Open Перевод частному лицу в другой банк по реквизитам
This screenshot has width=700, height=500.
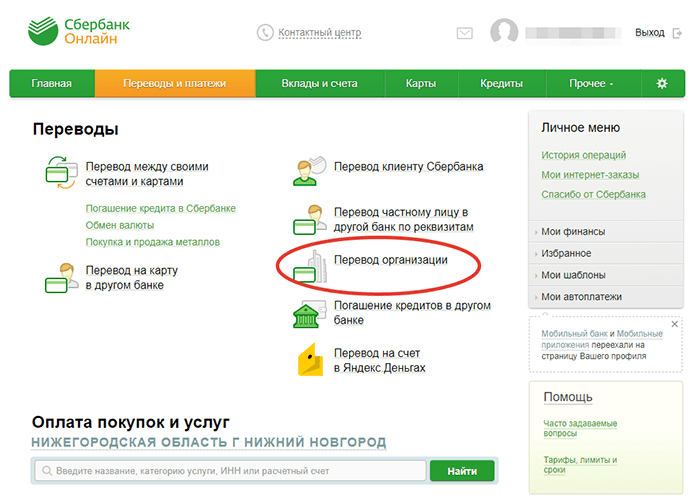[404, 219]
